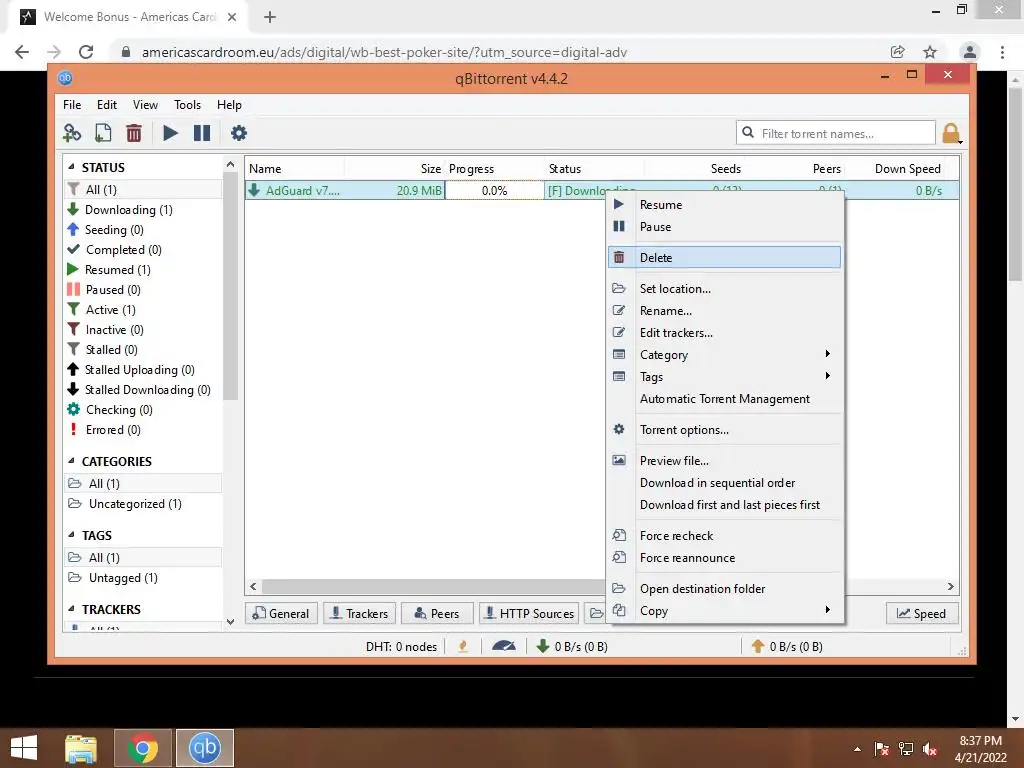Open the View menu
The height and width of the screenshot is (768, 1024).
(145, 104)
